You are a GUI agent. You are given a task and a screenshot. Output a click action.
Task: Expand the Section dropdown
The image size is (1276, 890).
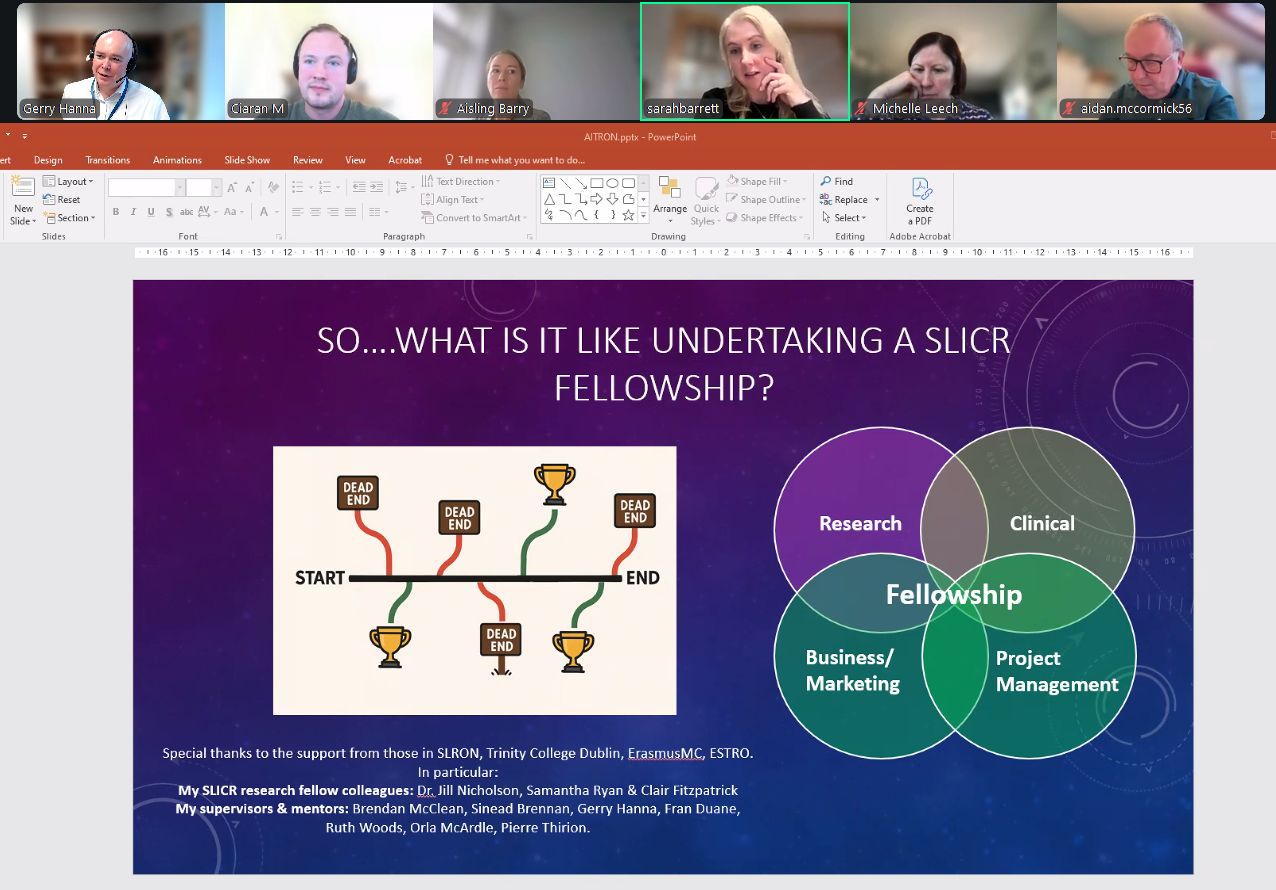pyautogui.click(x=70, y=218)
